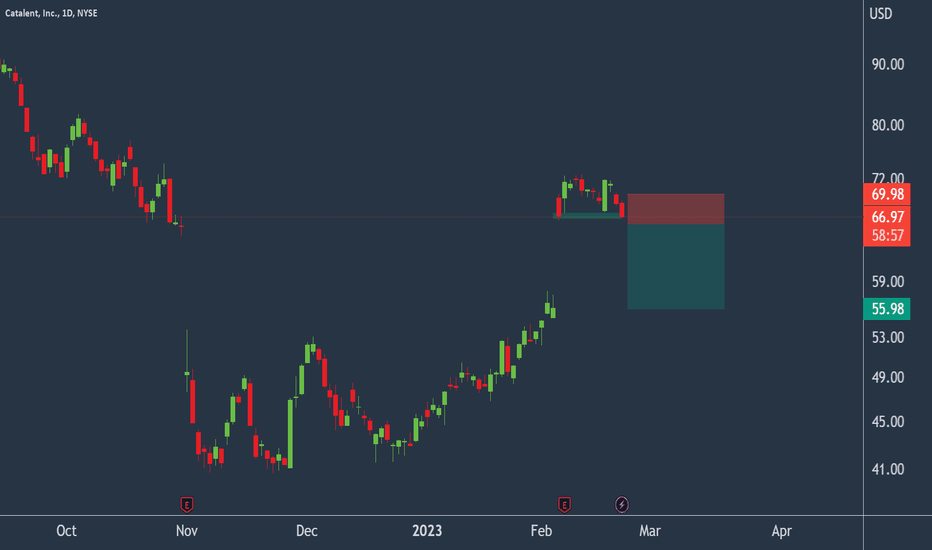Click the 58:57 countdown timer label
Viewport: 932px width, 550px height.
tap(887, 236)
